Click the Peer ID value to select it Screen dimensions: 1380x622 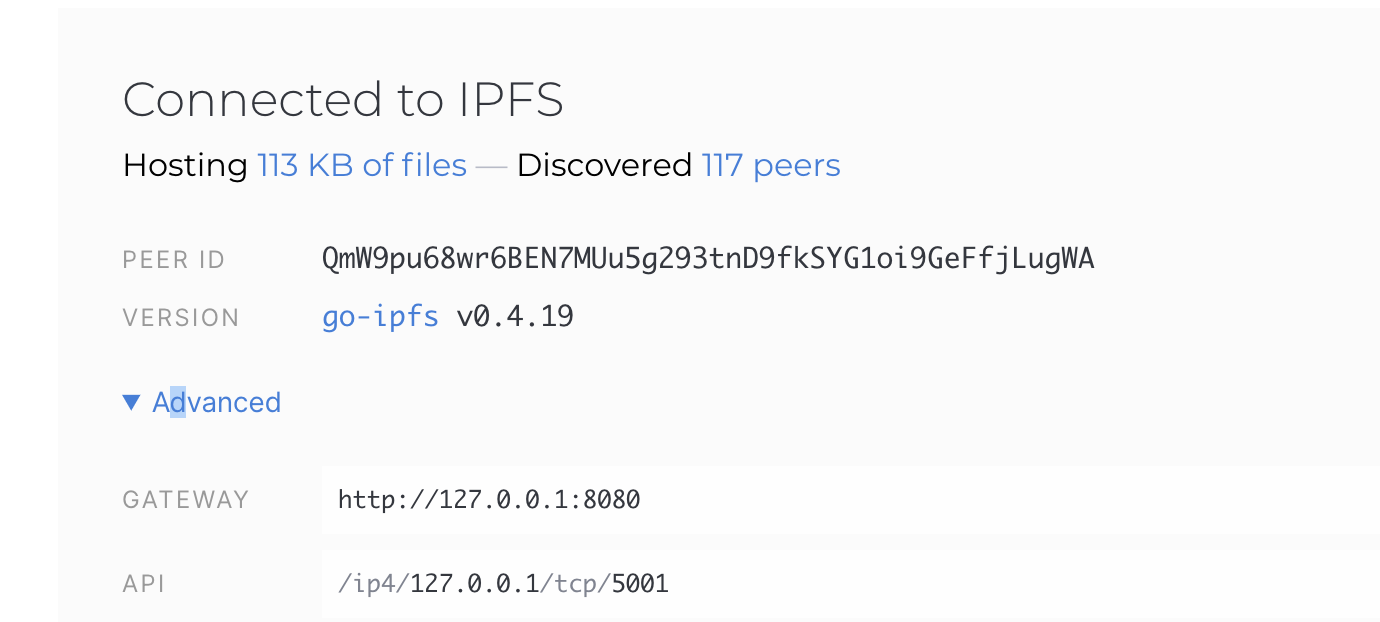707,258
